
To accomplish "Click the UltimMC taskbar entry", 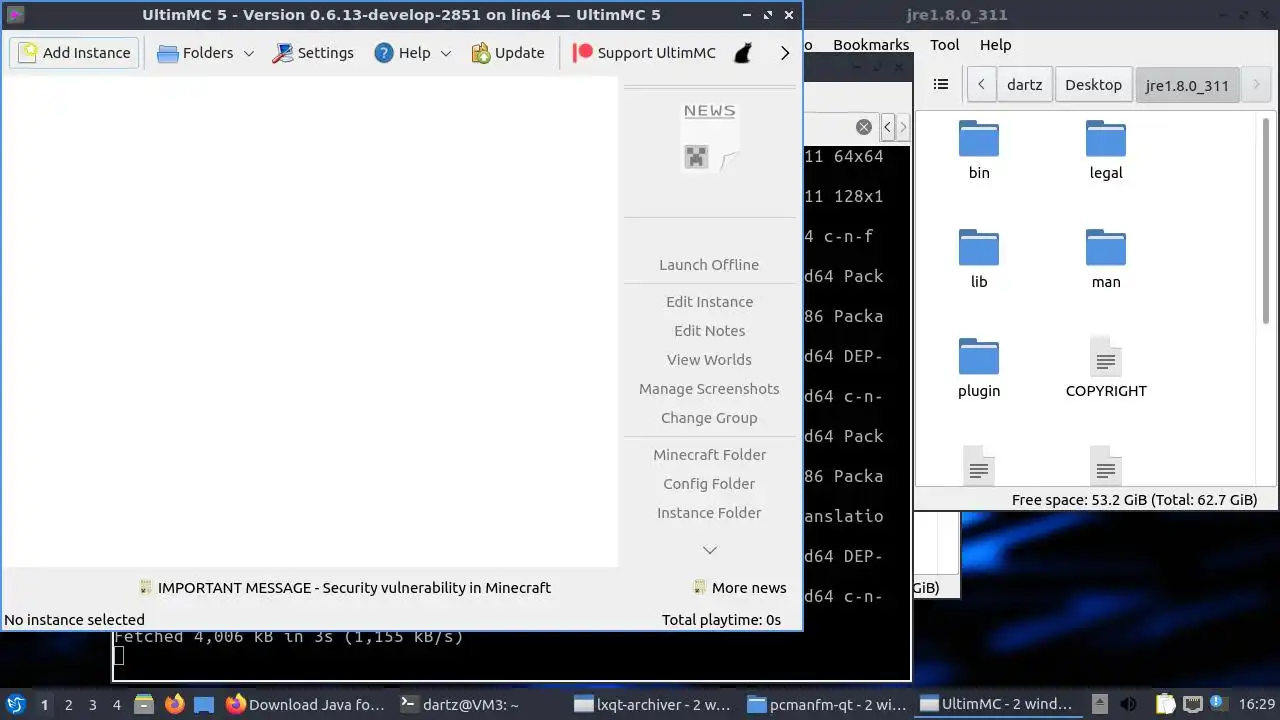I will click(1000, 705).
